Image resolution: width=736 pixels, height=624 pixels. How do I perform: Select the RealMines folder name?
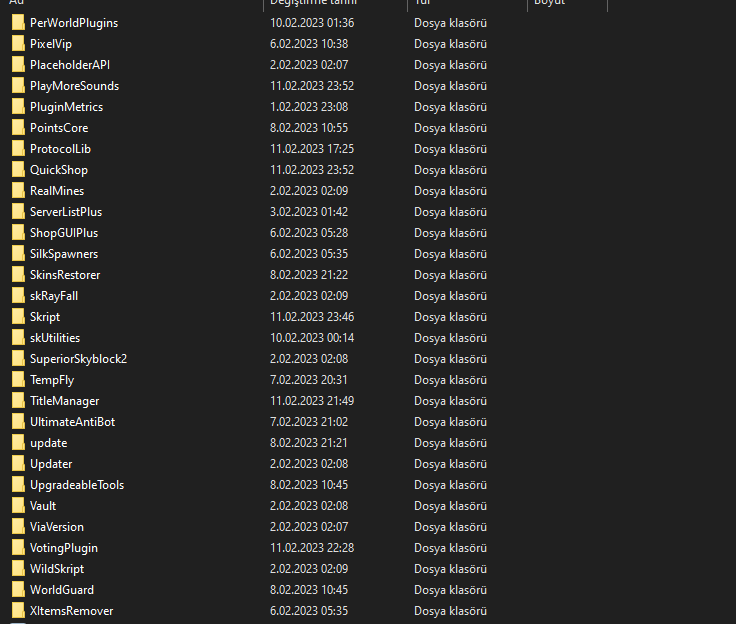coord(57,191)
